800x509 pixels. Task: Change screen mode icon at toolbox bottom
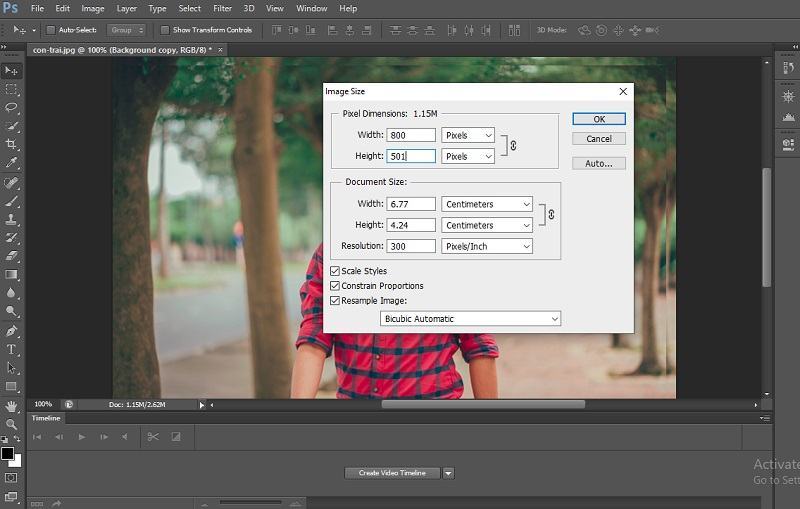11,496
